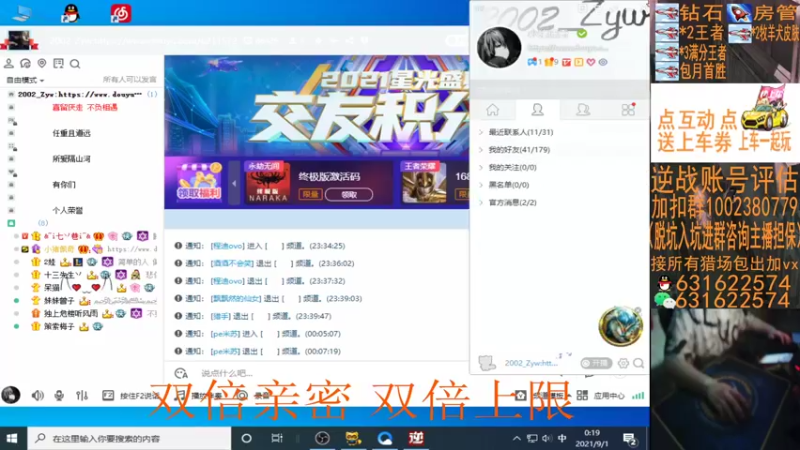Open 应用中心 app center
Screen dimensions: 800x450
coord(609,395)
